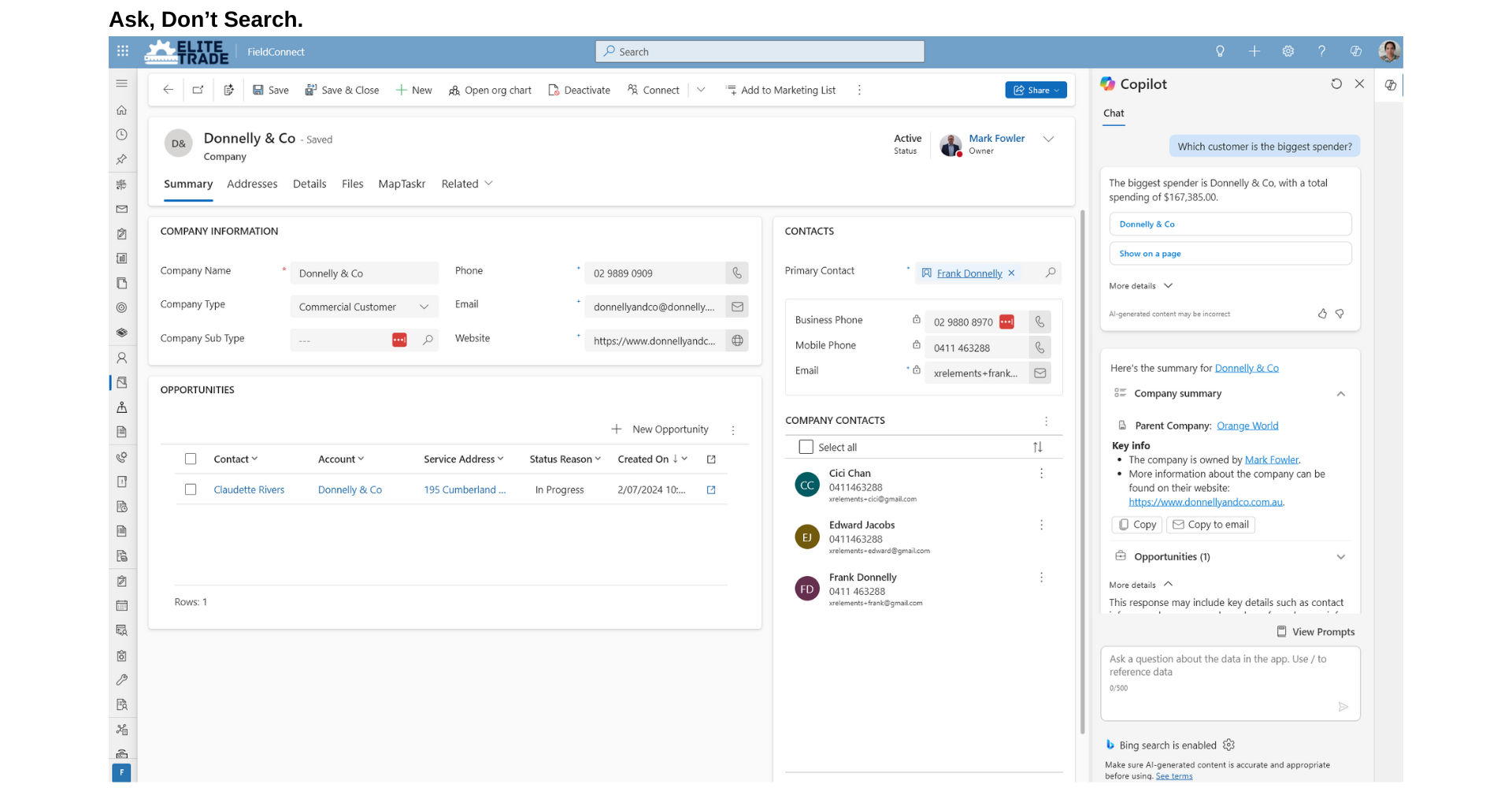
Task: Click the lightbulb icon in header
Action: (x=1220, y=51)
